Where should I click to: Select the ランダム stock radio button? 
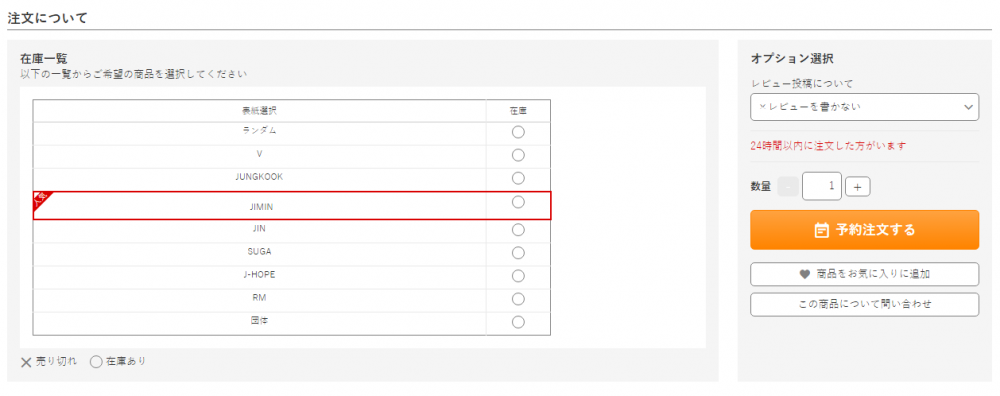518,132
